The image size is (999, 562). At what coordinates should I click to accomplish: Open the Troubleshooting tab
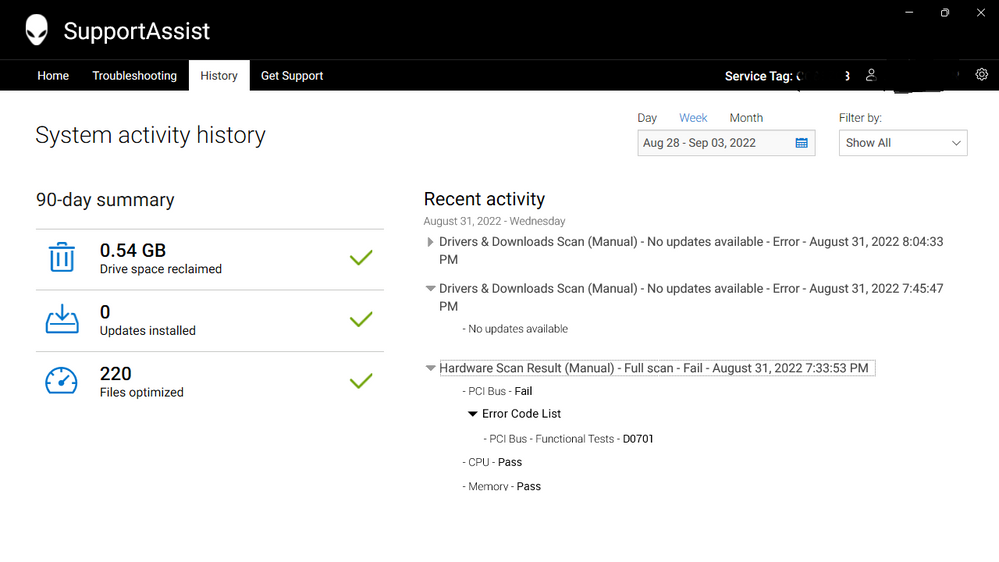click(x=134, y=76)
